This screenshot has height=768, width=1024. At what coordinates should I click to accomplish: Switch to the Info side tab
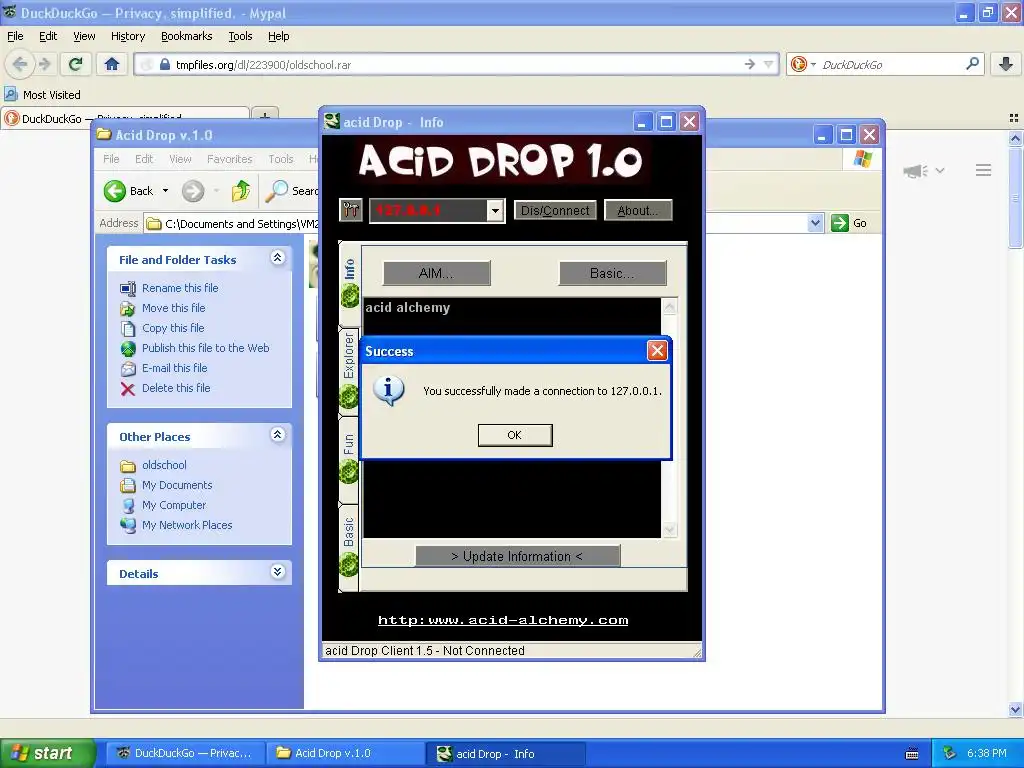point(349,282)
